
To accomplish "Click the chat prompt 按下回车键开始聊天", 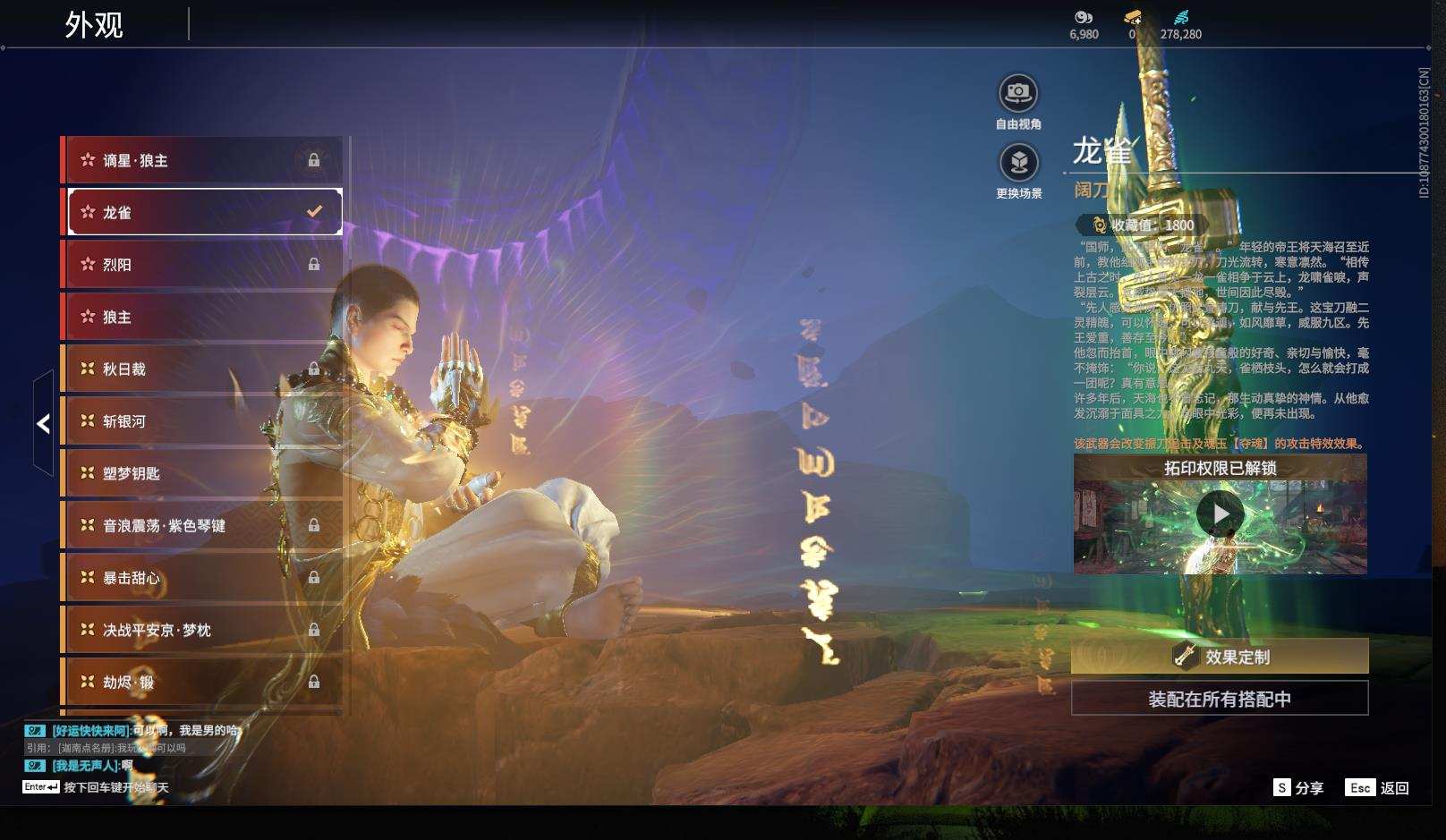I will (115, 787).
